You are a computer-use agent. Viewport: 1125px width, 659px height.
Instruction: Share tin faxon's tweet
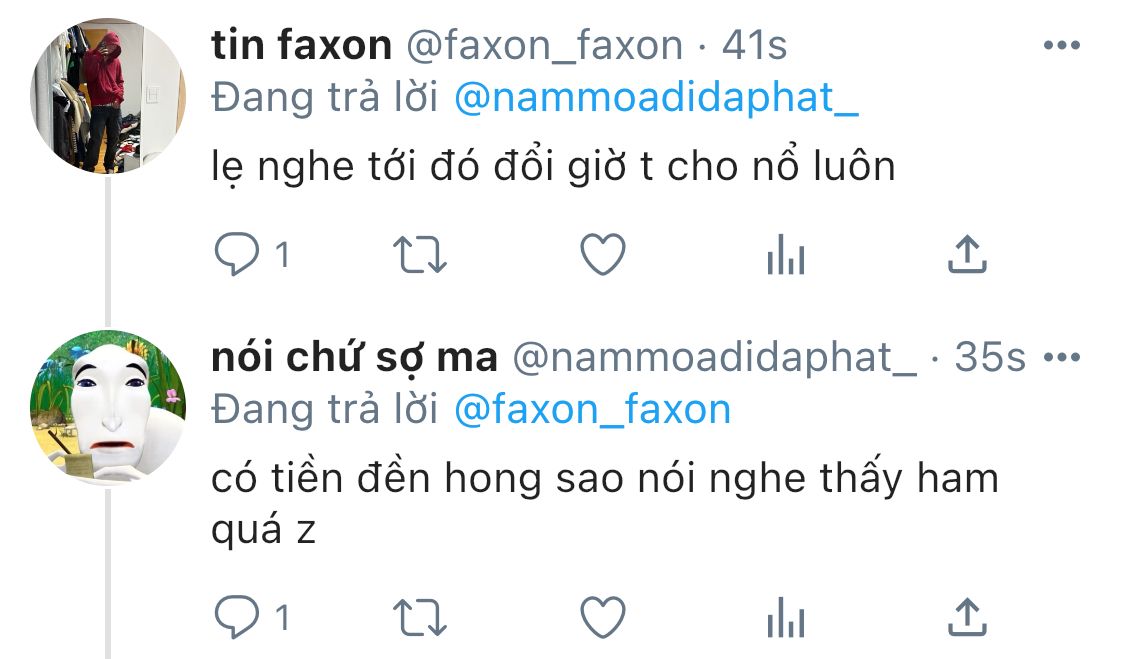tap(967, 254)
